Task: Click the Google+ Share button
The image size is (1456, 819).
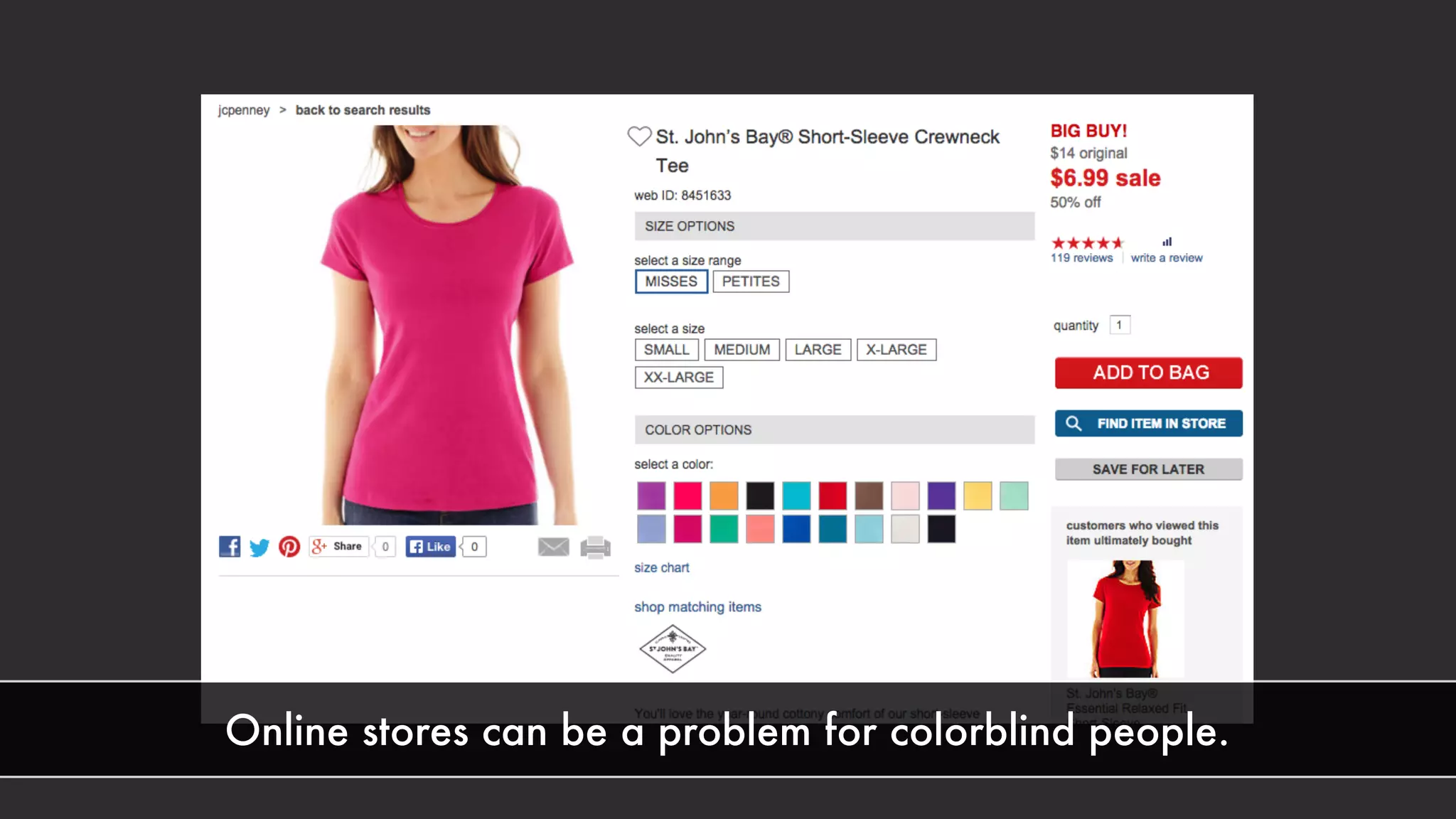Action: tap(338, 547)
